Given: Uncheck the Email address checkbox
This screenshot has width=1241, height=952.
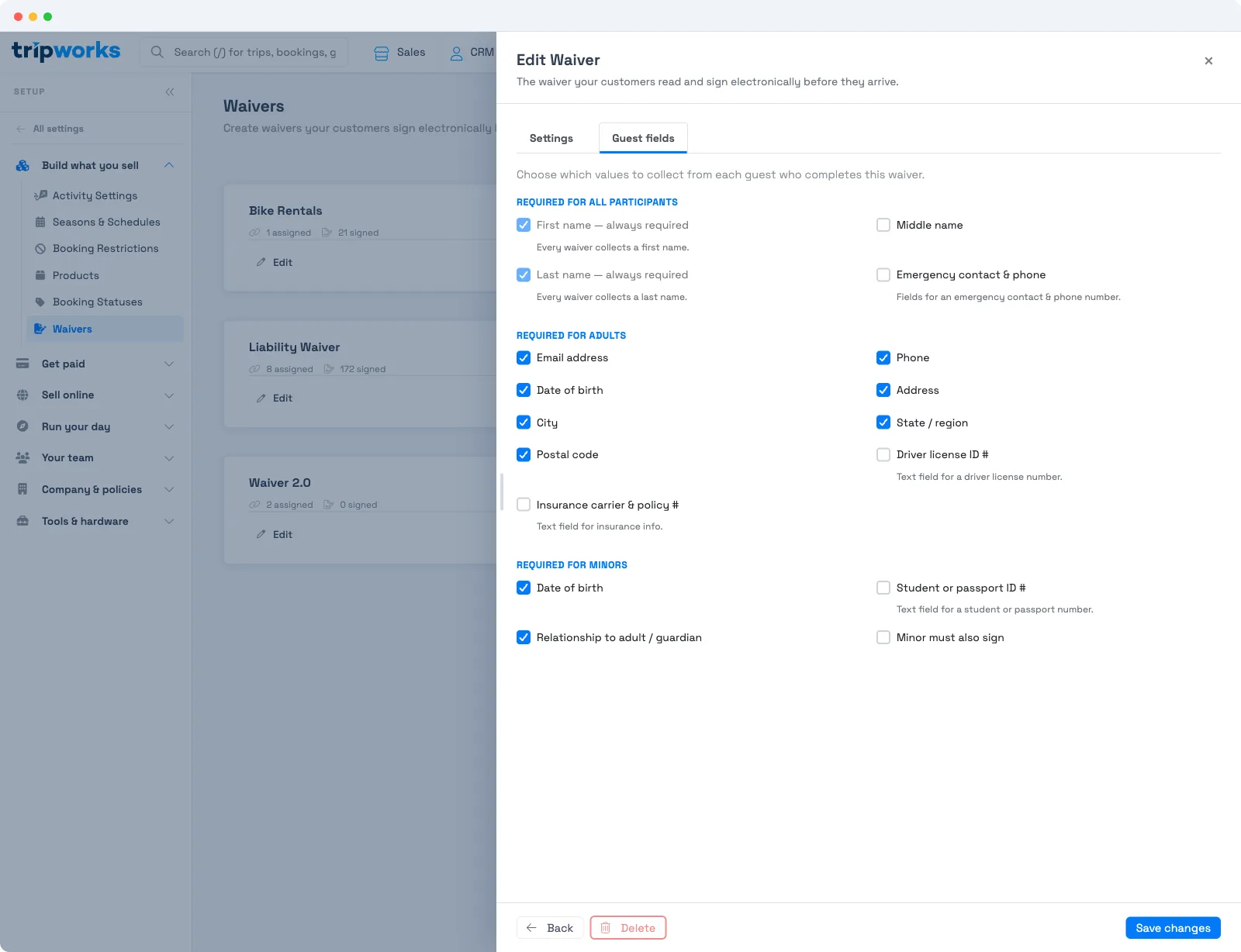Looking at the screenshot, I should pos(524,357).
